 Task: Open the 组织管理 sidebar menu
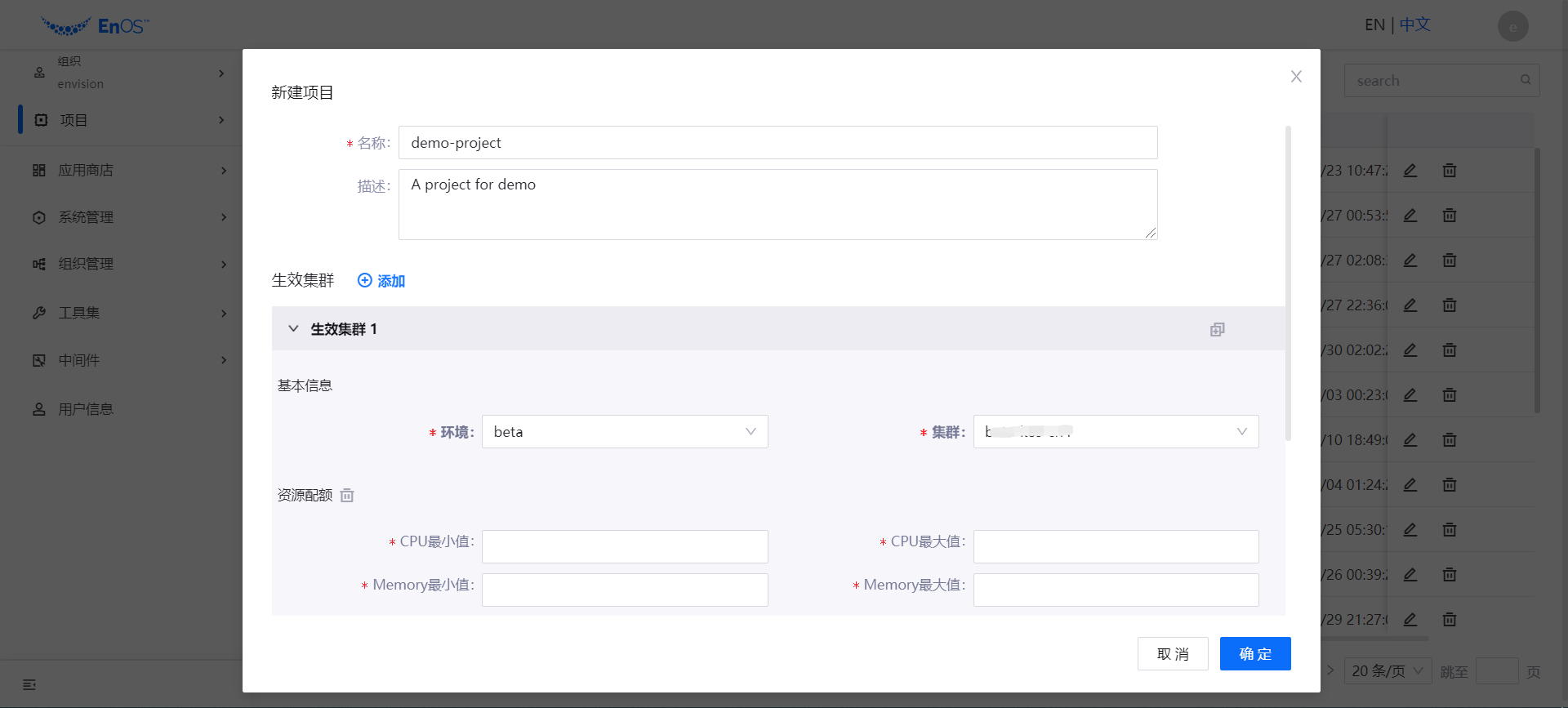[121, 264]
